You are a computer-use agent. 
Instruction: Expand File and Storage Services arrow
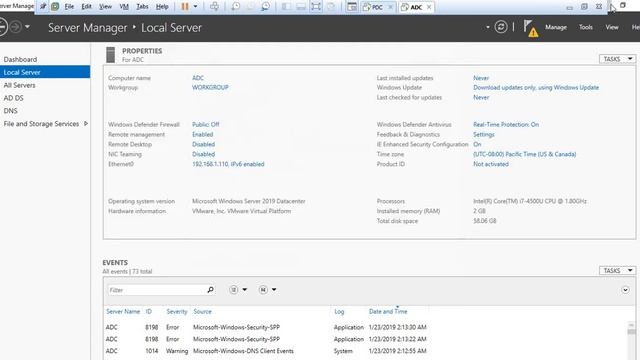86,124
